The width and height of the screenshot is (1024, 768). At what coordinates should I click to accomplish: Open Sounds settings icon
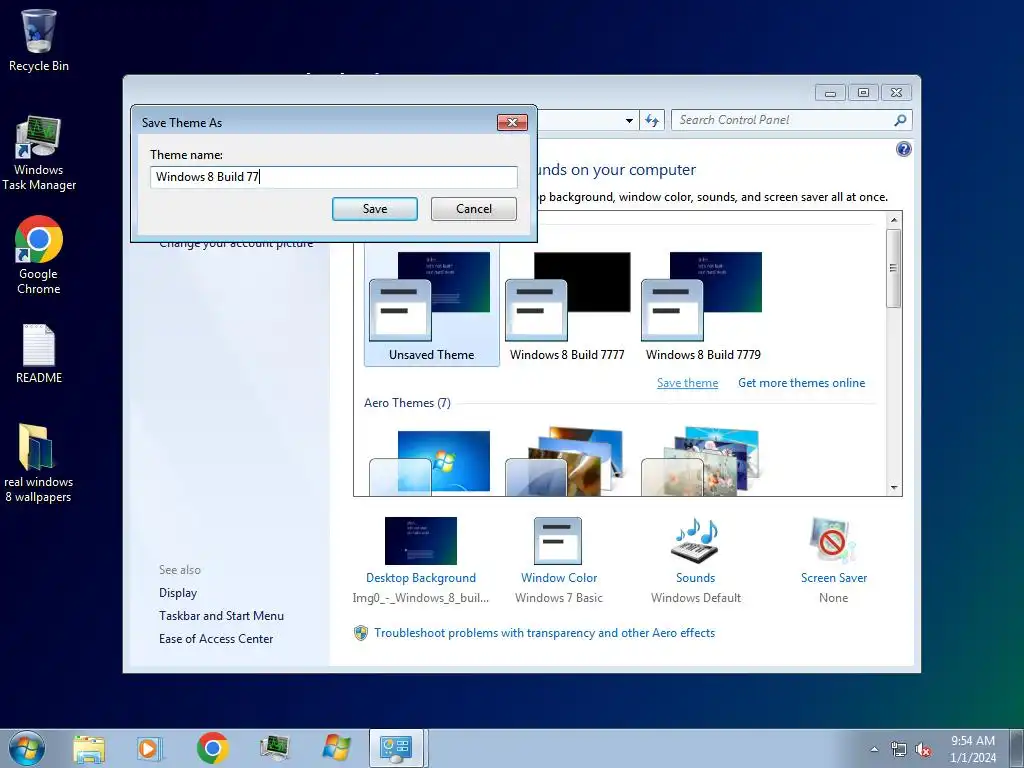(x=695, y=541)
